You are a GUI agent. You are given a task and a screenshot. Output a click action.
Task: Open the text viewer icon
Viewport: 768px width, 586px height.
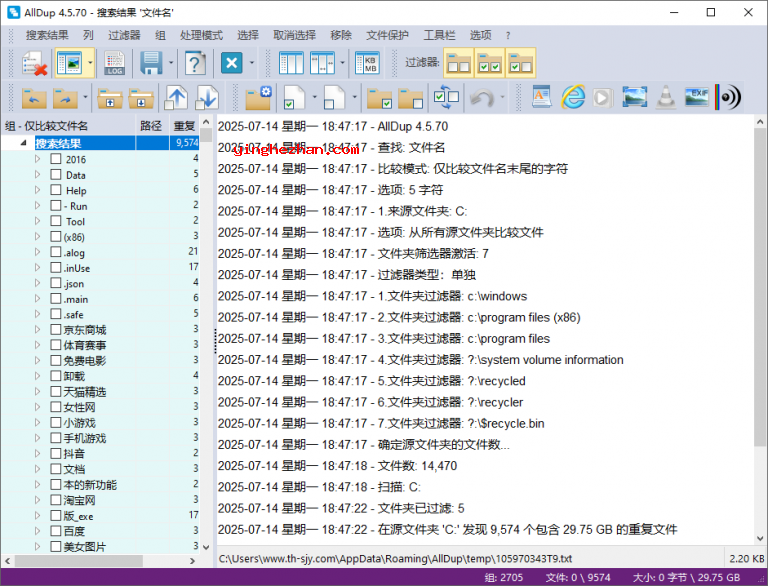coord(541,97)
